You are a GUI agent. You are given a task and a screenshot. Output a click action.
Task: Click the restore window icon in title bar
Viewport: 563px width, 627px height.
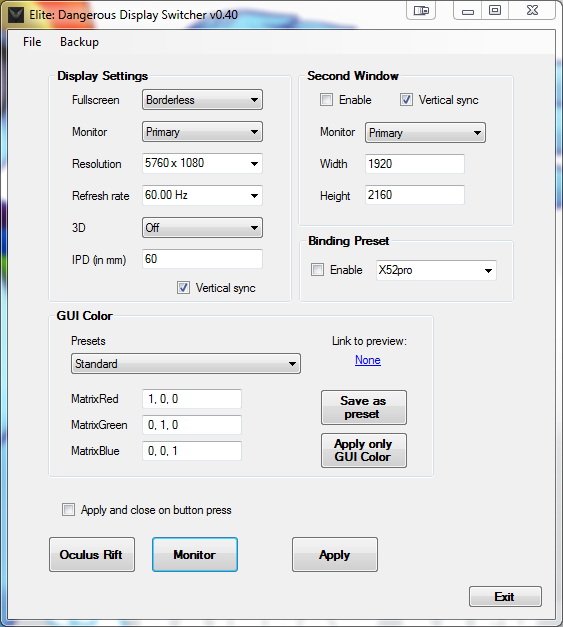coord(495,10)
